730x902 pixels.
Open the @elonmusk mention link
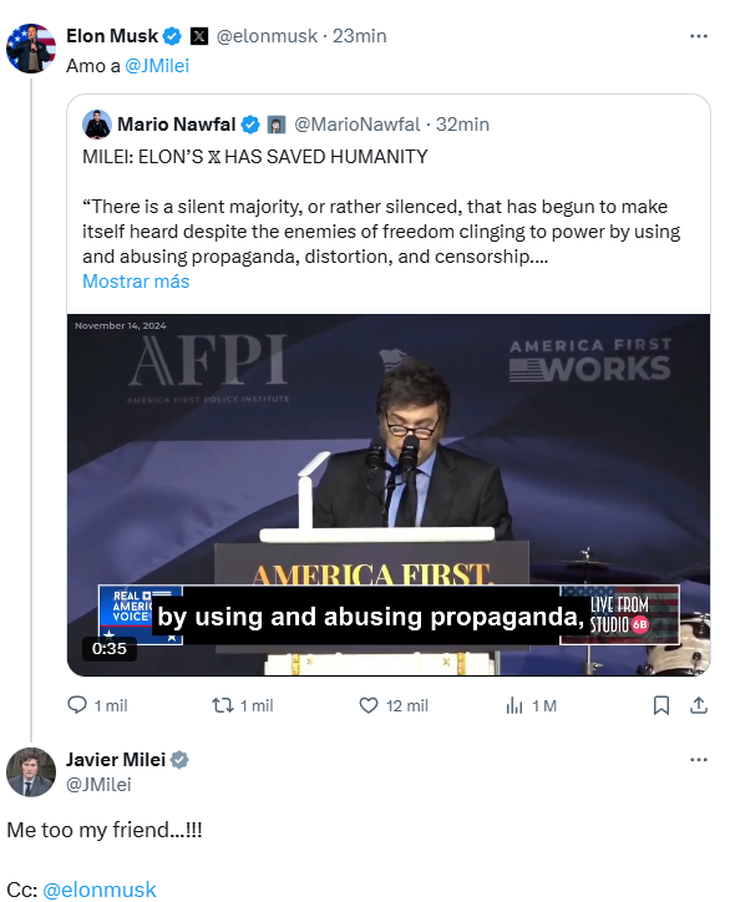pos(99,889)
